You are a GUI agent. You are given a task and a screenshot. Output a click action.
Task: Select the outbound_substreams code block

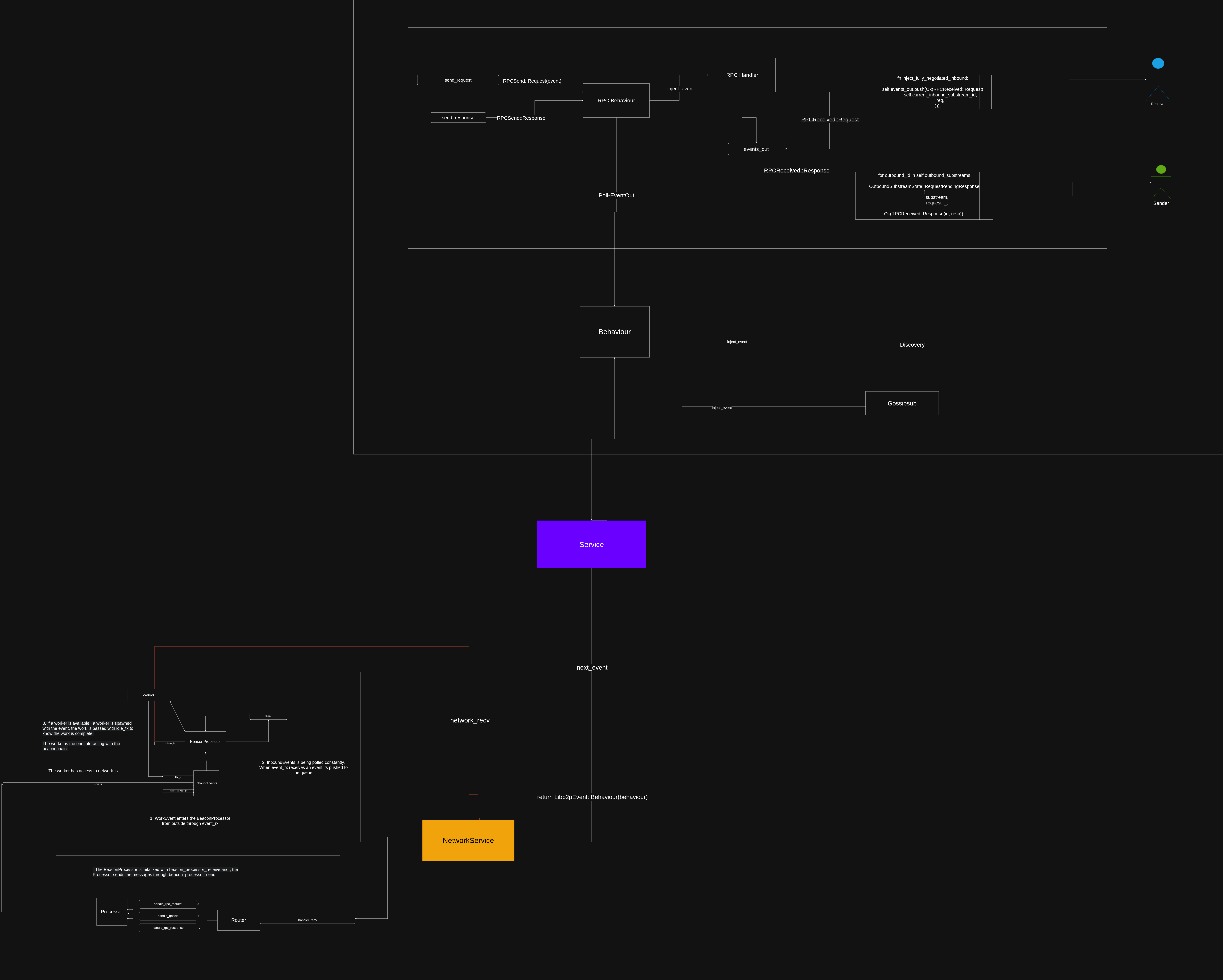point(924,196)
